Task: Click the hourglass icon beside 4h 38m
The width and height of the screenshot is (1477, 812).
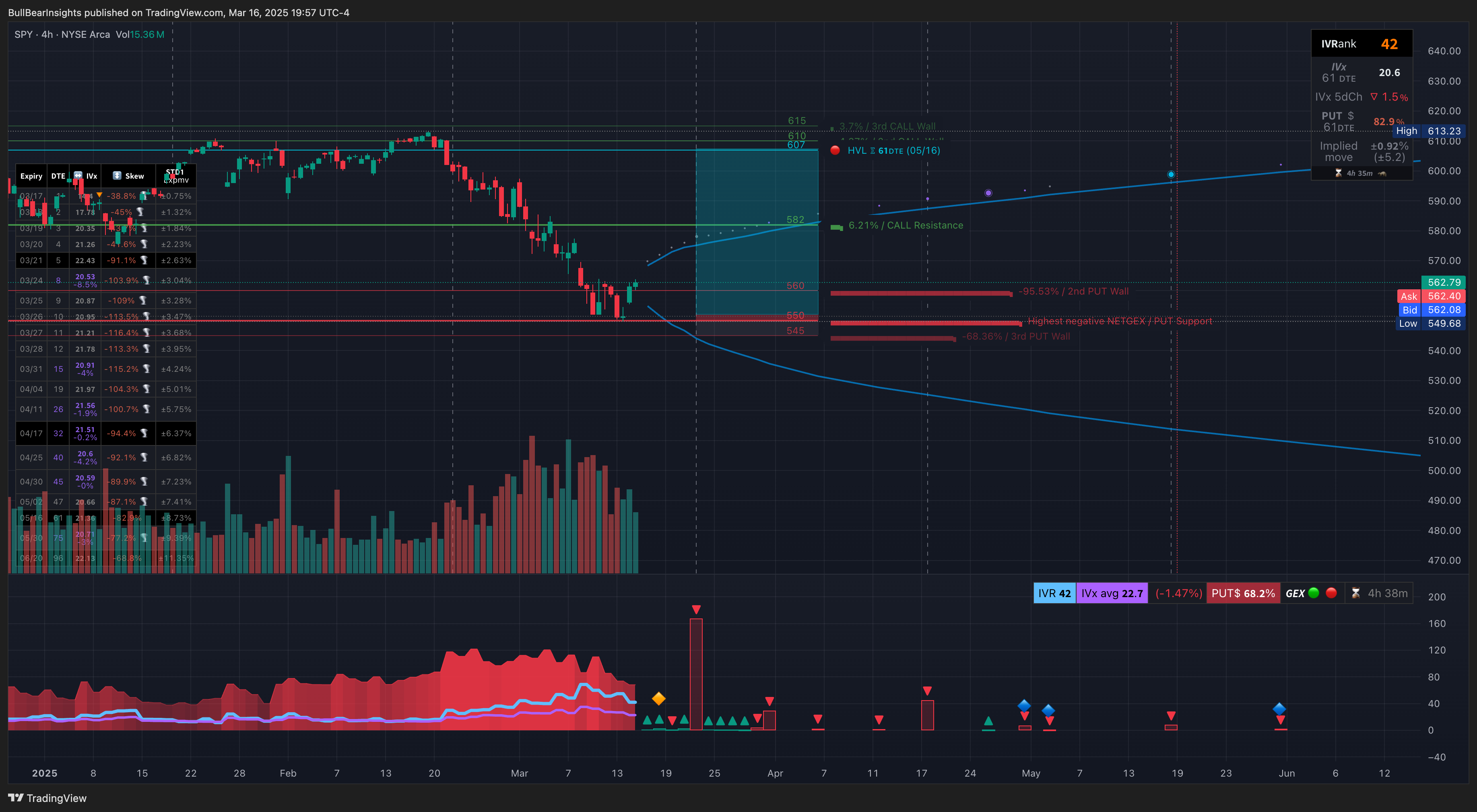Action: pos(1355,593)
